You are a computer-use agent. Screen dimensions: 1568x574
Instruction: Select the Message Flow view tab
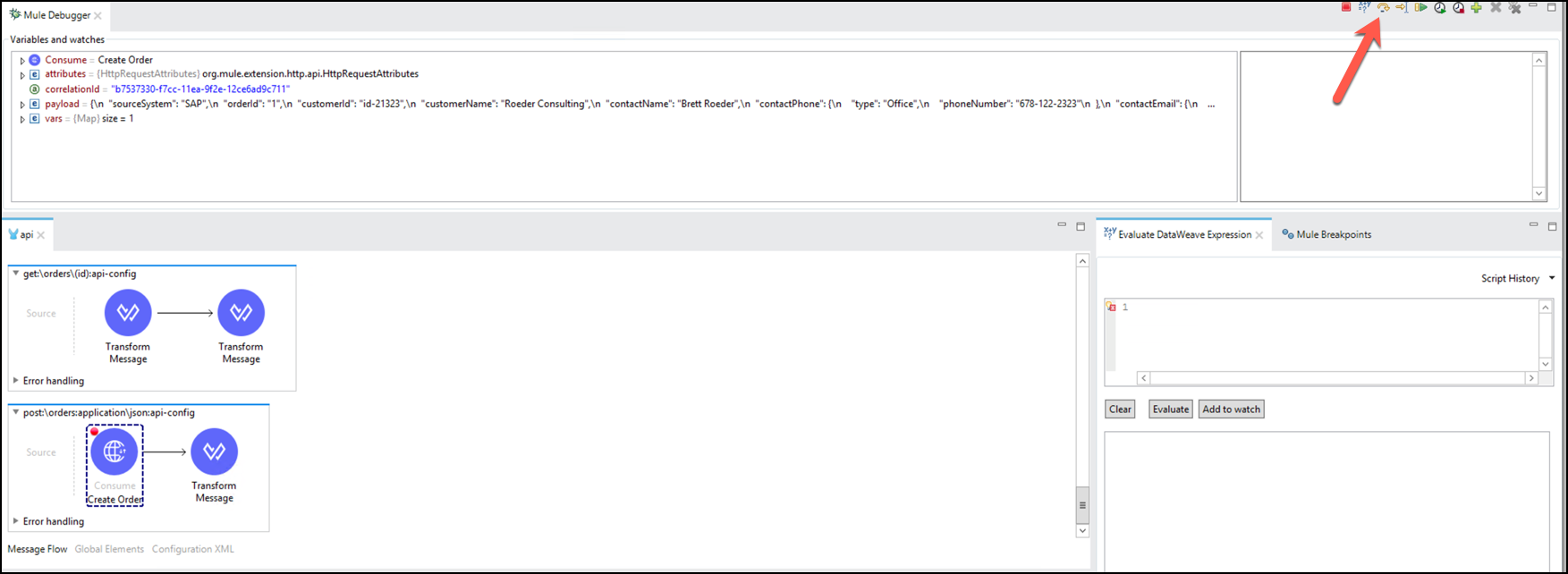click(38, 549)
